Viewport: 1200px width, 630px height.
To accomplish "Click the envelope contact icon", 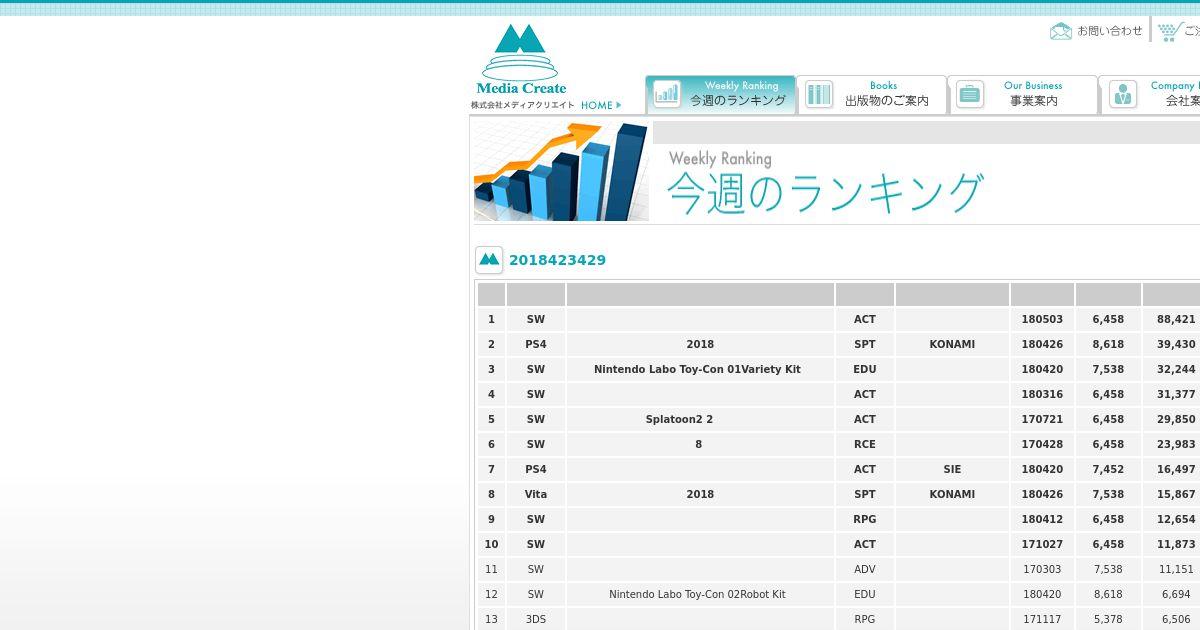I will click(x=1061, y=31).
